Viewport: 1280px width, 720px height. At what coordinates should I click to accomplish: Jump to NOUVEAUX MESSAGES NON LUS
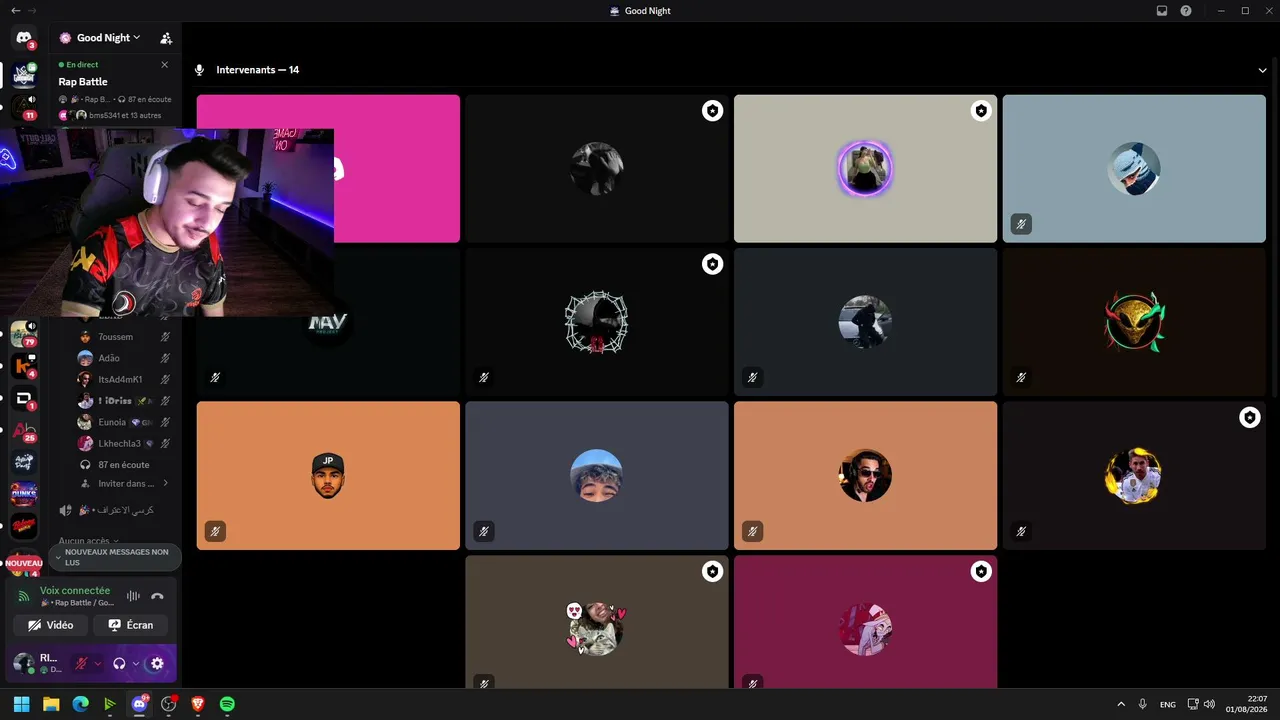(115, 557)
